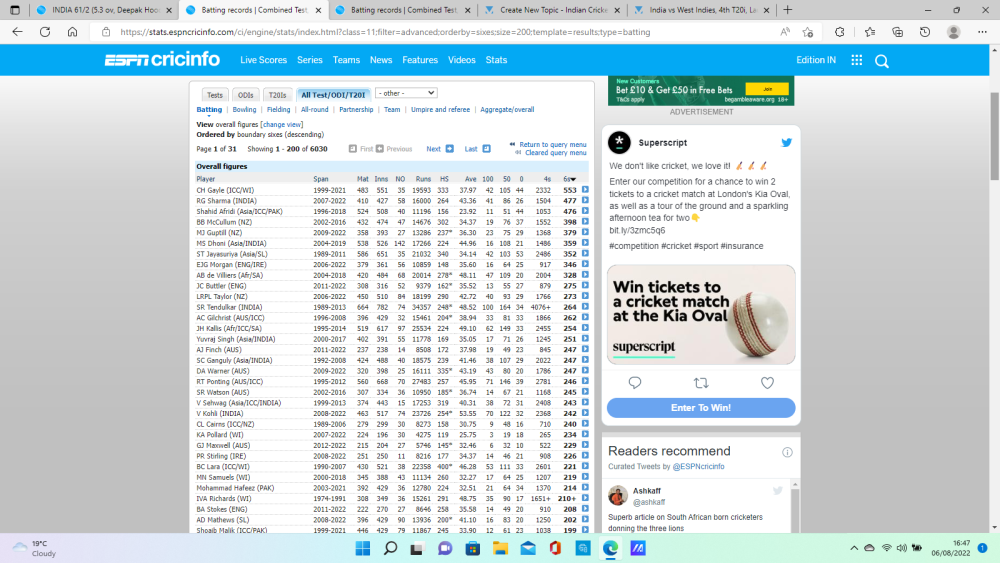Click browser back arrow

tap(17, 32)
